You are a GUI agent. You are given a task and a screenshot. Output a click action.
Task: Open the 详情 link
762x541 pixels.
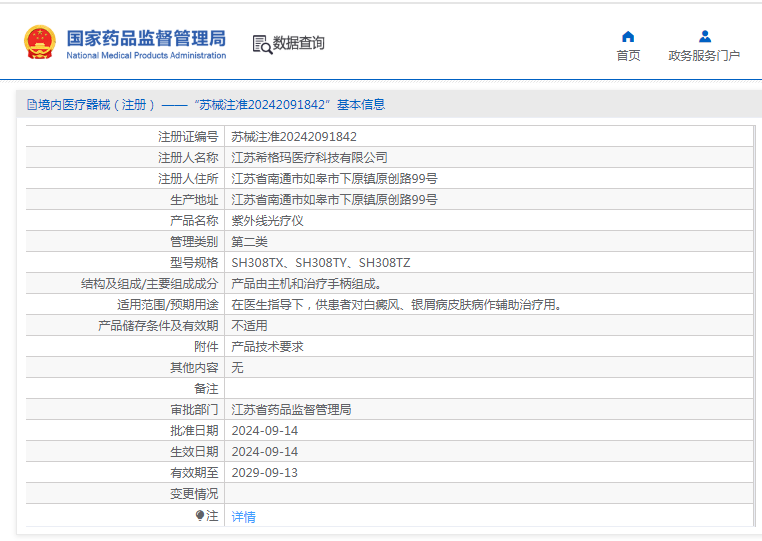click(243, 516)
